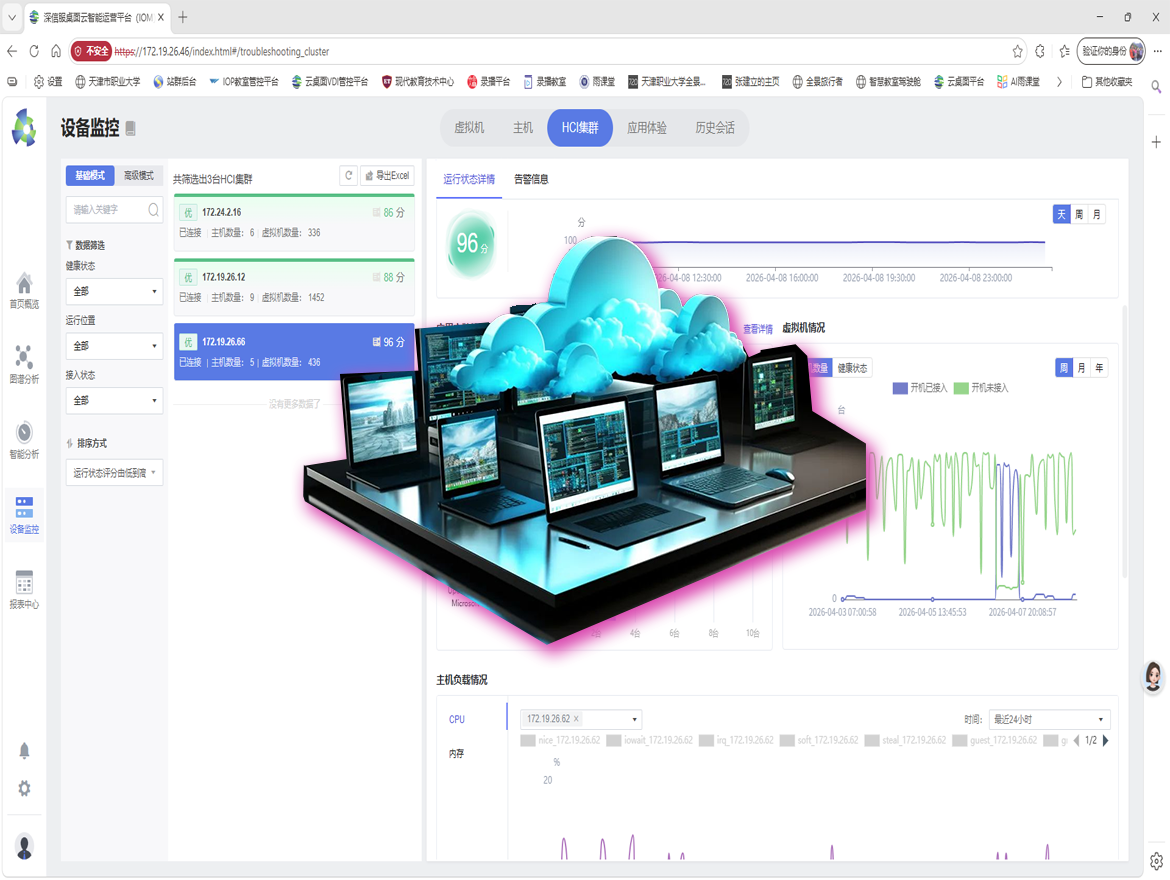Click the 查看详情 link
The image size is (1170, 880).
tap(757, 329)
